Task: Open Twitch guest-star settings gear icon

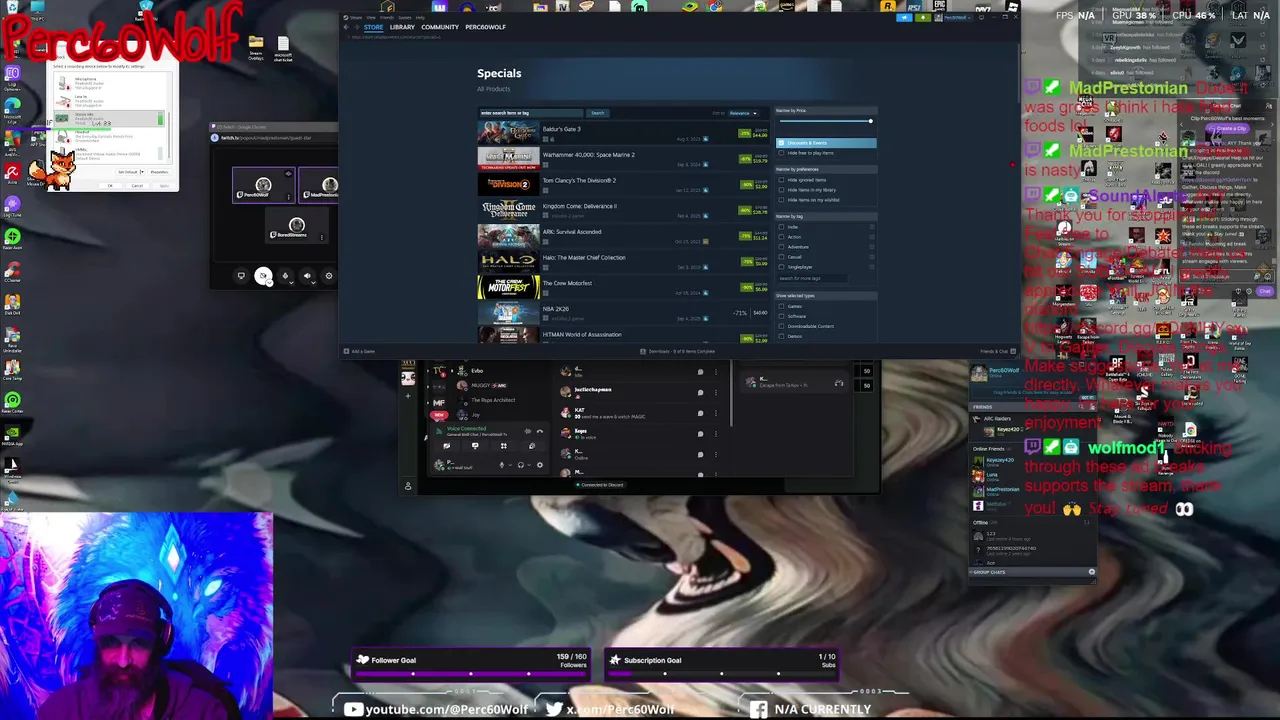Action: (x=329, y=276)
